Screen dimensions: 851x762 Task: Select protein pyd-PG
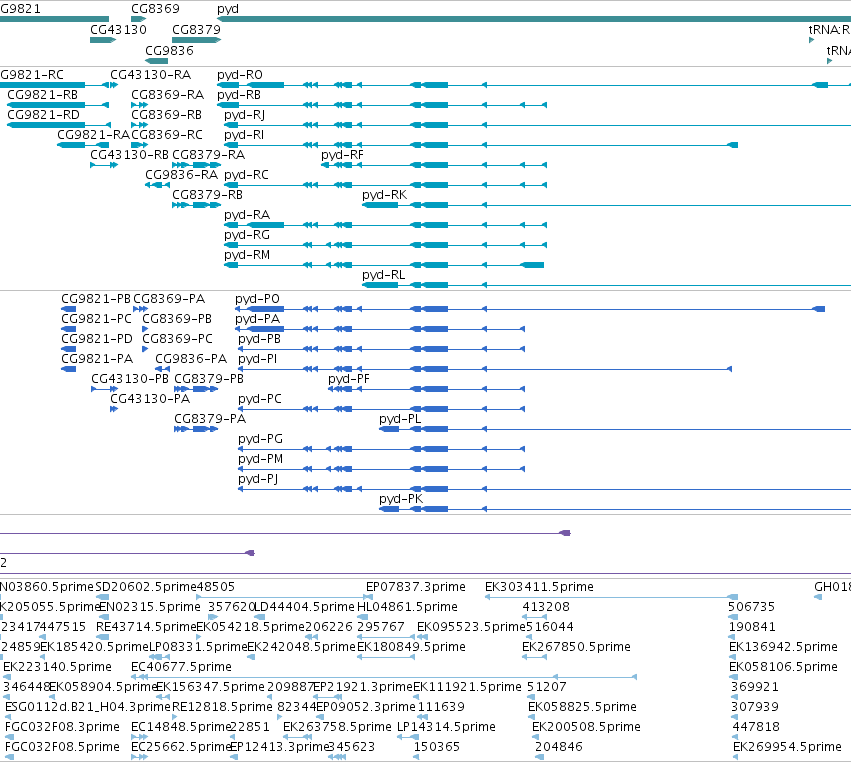point(261,440)
